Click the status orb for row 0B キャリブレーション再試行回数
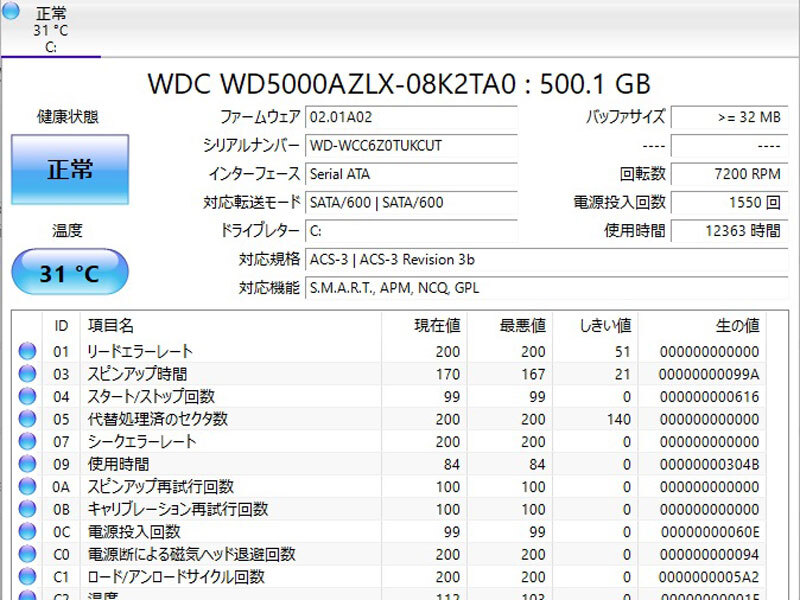The image size is (800, 600). [x=27, y=509]
